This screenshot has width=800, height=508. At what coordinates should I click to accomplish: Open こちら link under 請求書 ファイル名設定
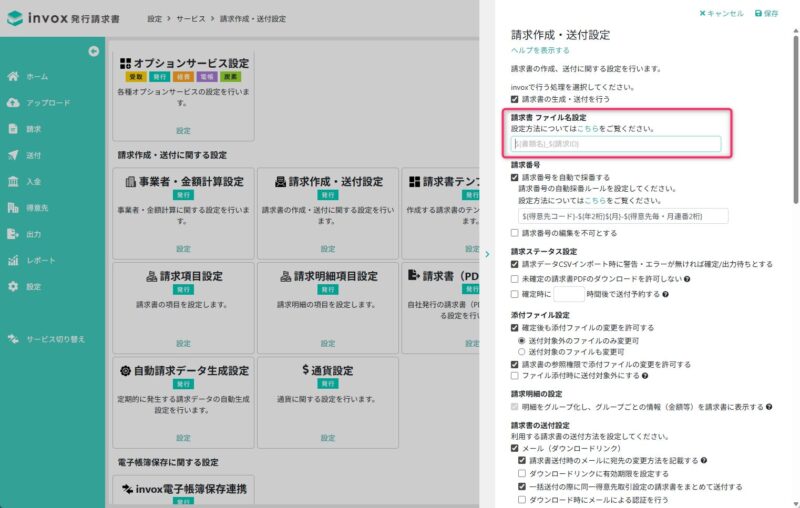(588, 129)
